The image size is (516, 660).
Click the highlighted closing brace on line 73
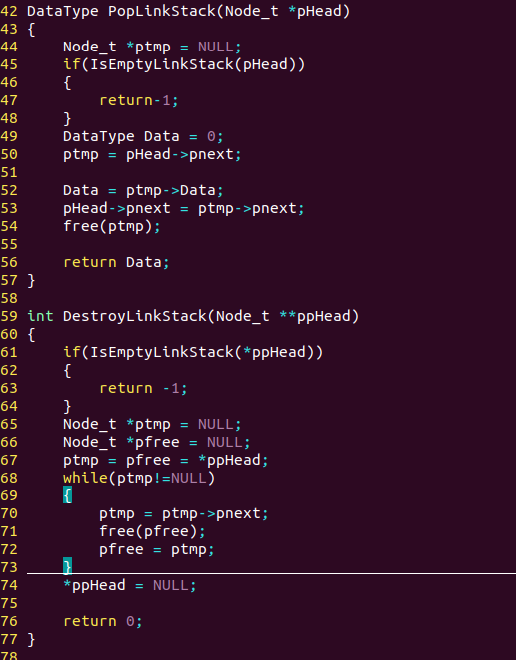tap(67, 567)
